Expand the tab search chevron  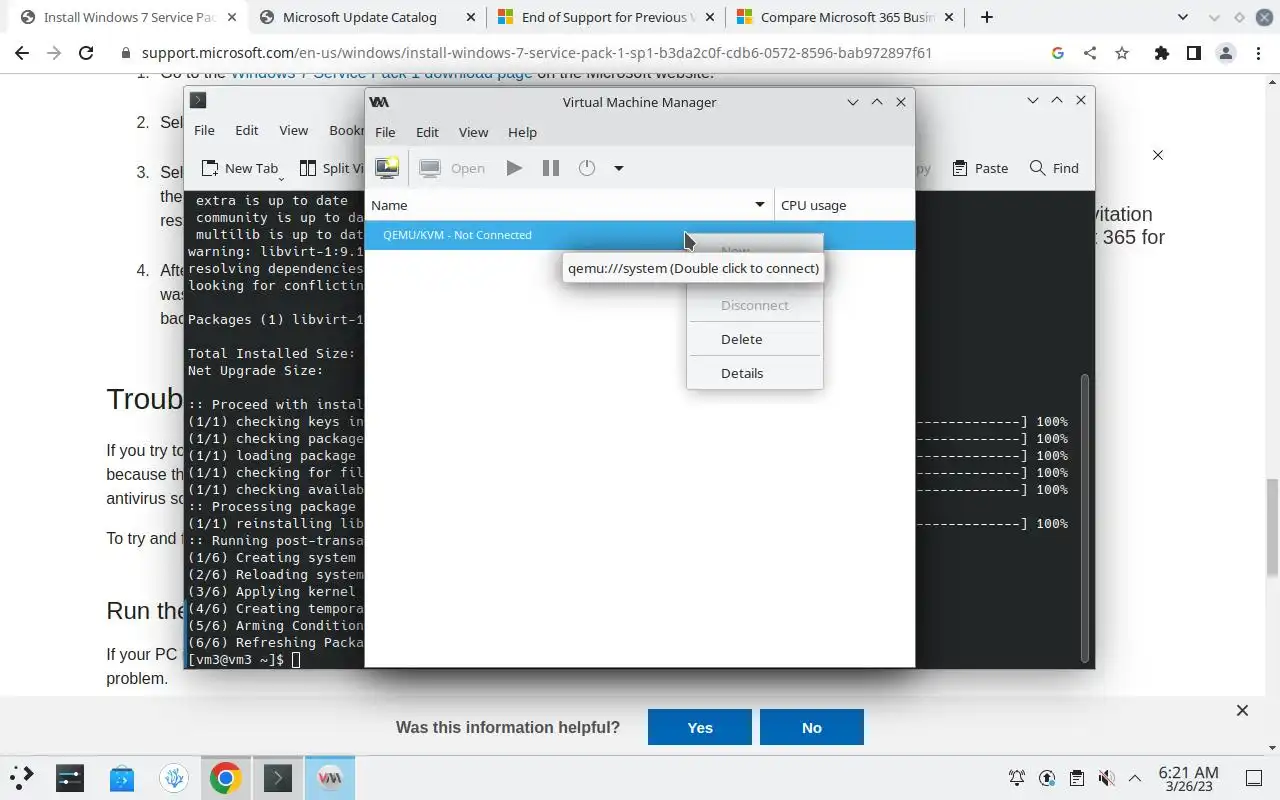click(x=1183, y=17)
